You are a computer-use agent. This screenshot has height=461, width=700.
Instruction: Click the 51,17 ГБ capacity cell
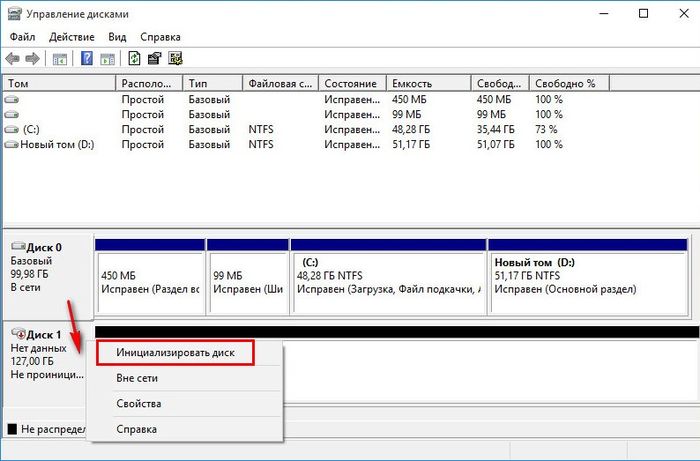411,145
